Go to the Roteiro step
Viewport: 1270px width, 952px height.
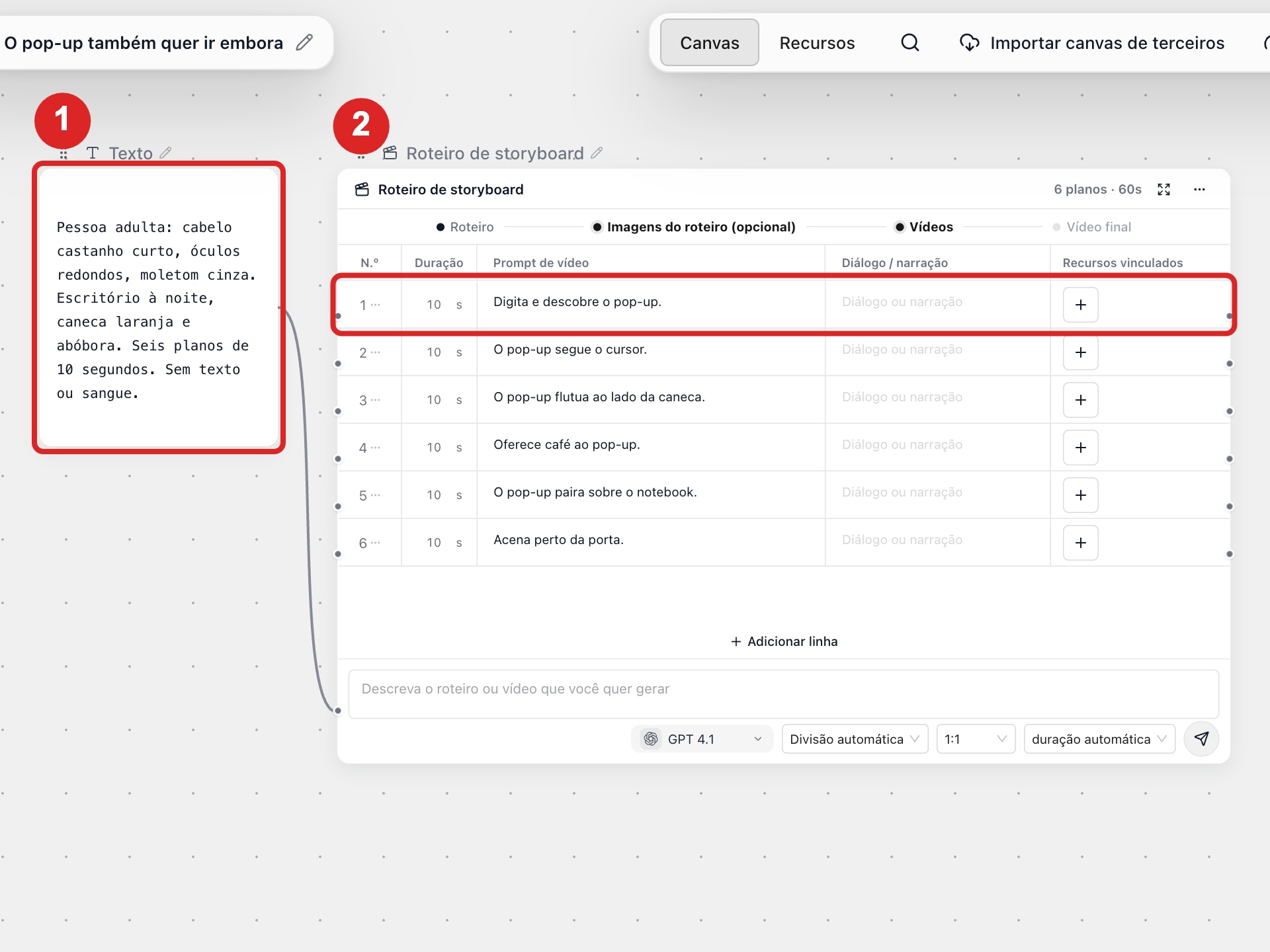tap(465, 227)
